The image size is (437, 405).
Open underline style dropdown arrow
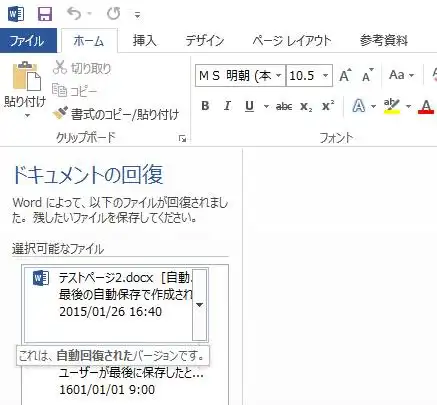click(266, 106)
